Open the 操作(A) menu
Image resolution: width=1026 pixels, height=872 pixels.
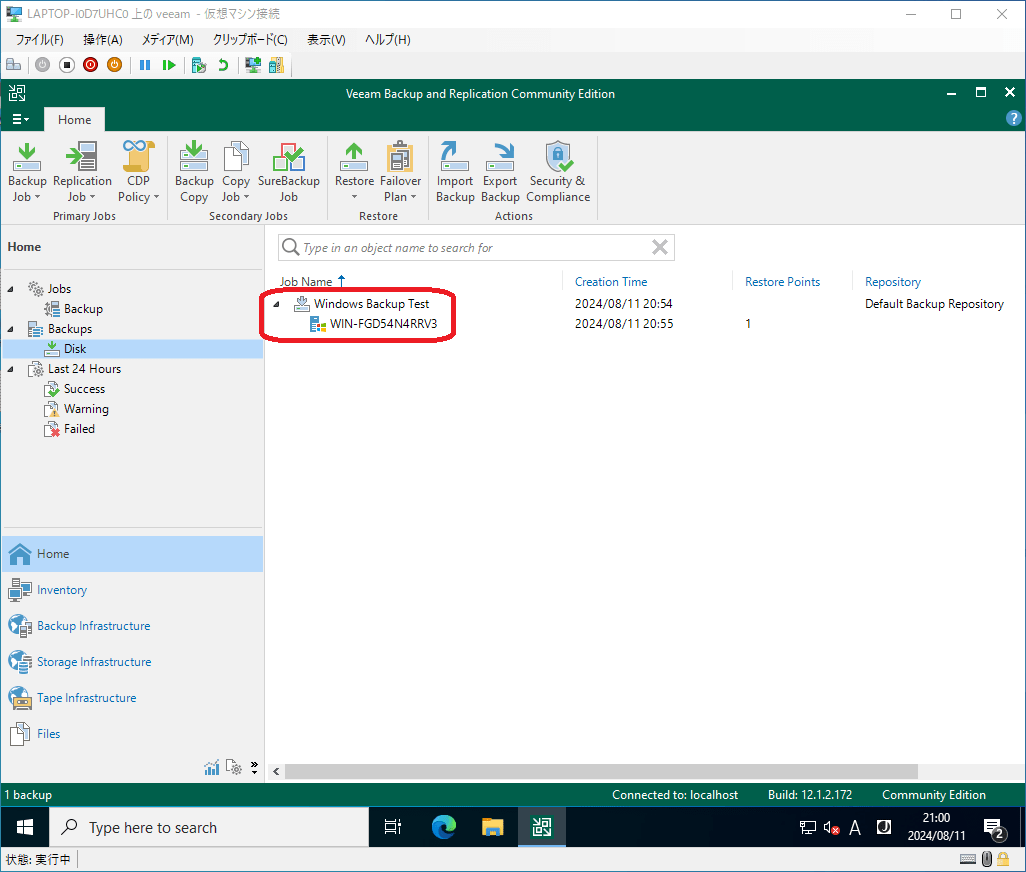tap(103, 39)
